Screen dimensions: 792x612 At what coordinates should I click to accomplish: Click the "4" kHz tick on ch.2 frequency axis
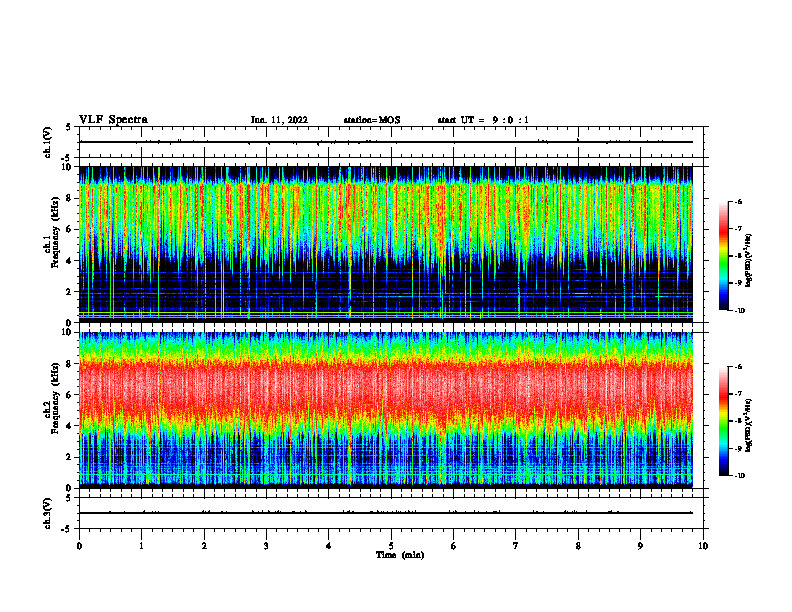click(x=69, y=426)
